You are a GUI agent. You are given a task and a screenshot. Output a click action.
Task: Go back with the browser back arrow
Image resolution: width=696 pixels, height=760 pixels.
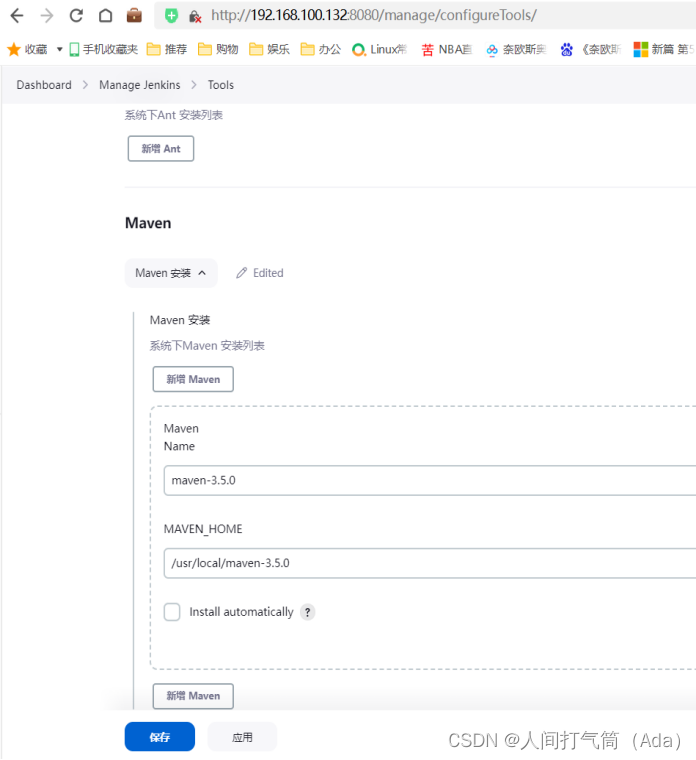coord(17,16)
